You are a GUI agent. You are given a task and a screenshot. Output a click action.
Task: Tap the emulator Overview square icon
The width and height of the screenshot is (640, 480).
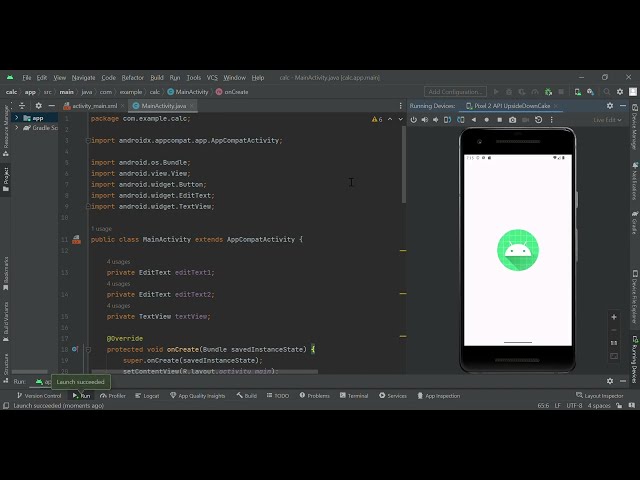click(500, 120)
